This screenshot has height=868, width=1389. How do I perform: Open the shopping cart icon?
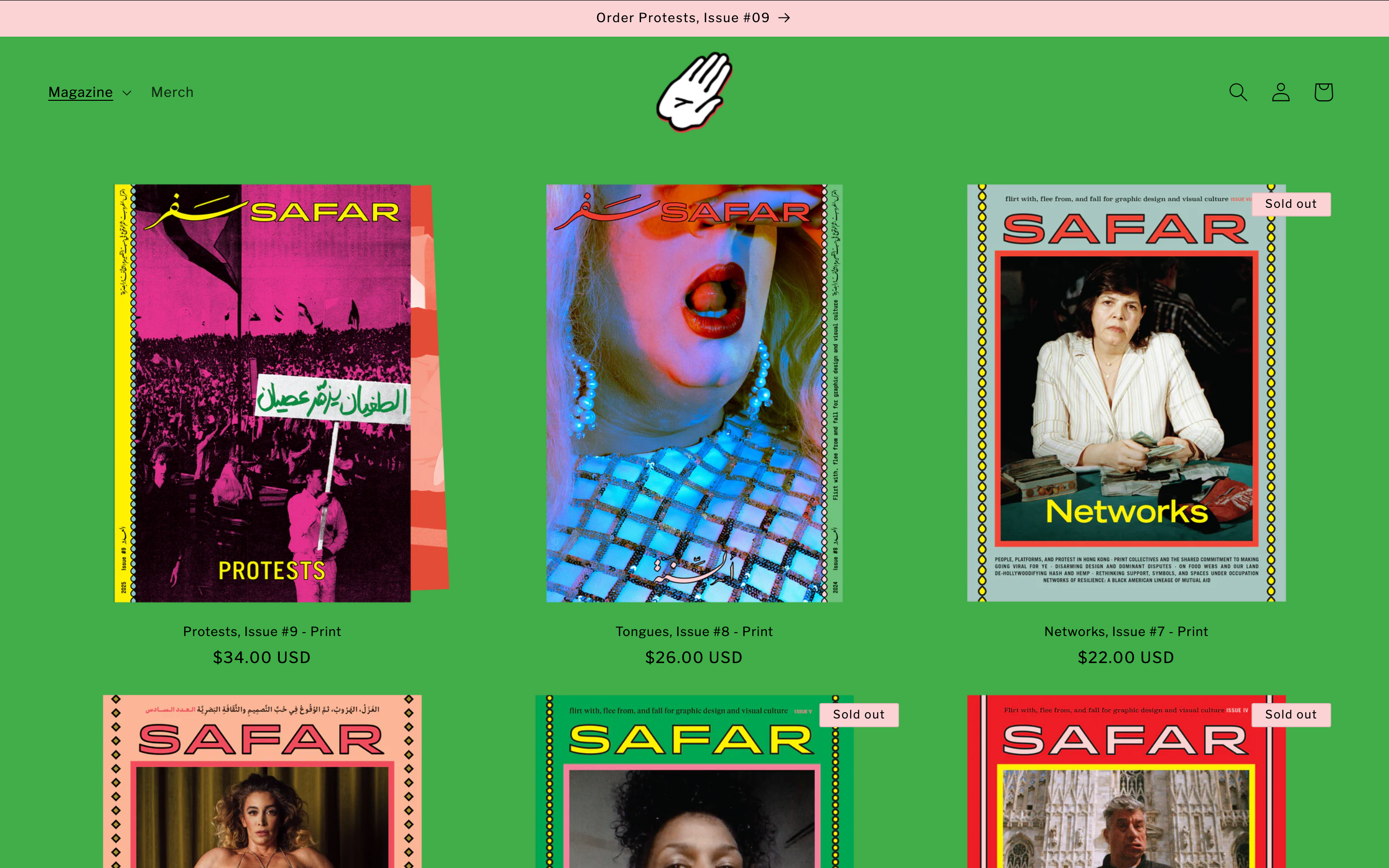point(1323,92)
